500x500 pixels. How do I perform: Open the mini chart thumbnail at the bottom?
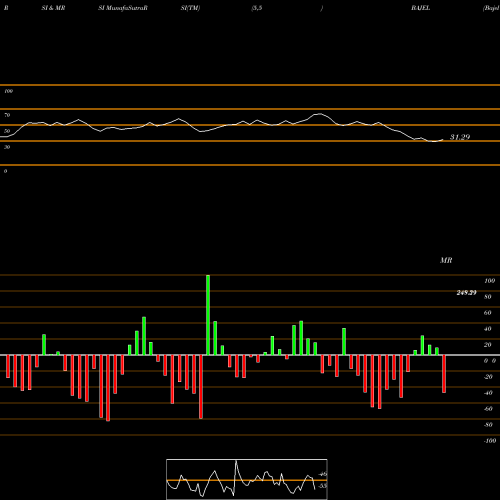pyautogui.click(x=247, y=479)
